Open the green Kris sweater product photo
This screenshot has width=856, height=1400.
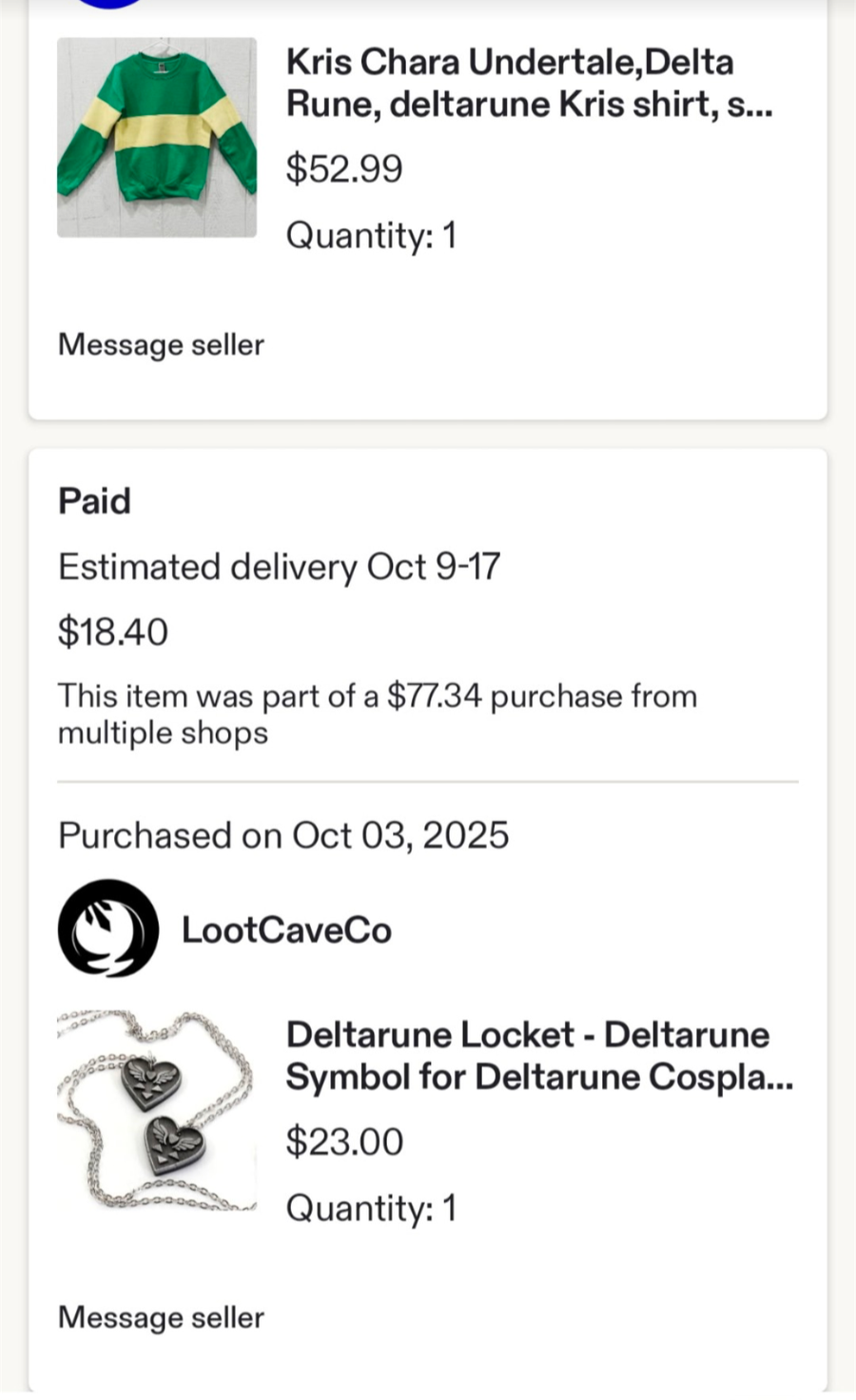click(157, 137)
